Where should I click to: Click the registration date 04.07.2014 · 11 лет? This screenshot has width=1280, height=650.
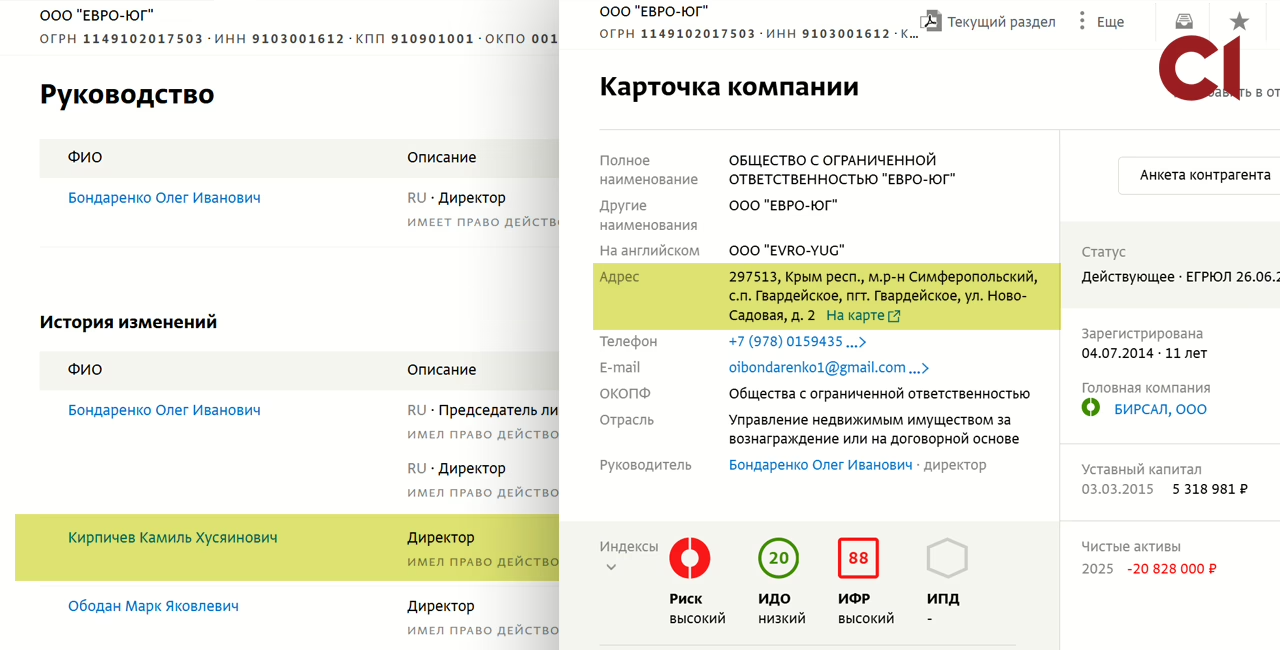[x=1144, y=353]
